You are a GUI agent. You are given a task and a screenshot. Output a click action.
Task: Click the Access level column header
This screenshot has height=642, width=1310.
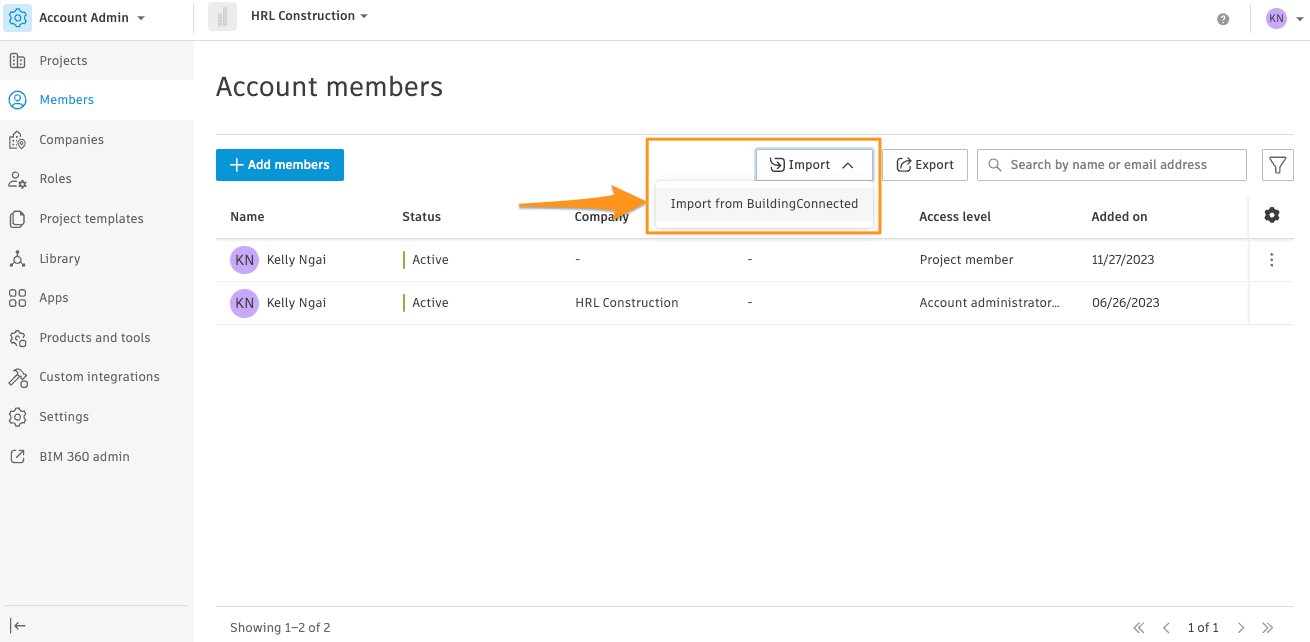tap(955, 217)
